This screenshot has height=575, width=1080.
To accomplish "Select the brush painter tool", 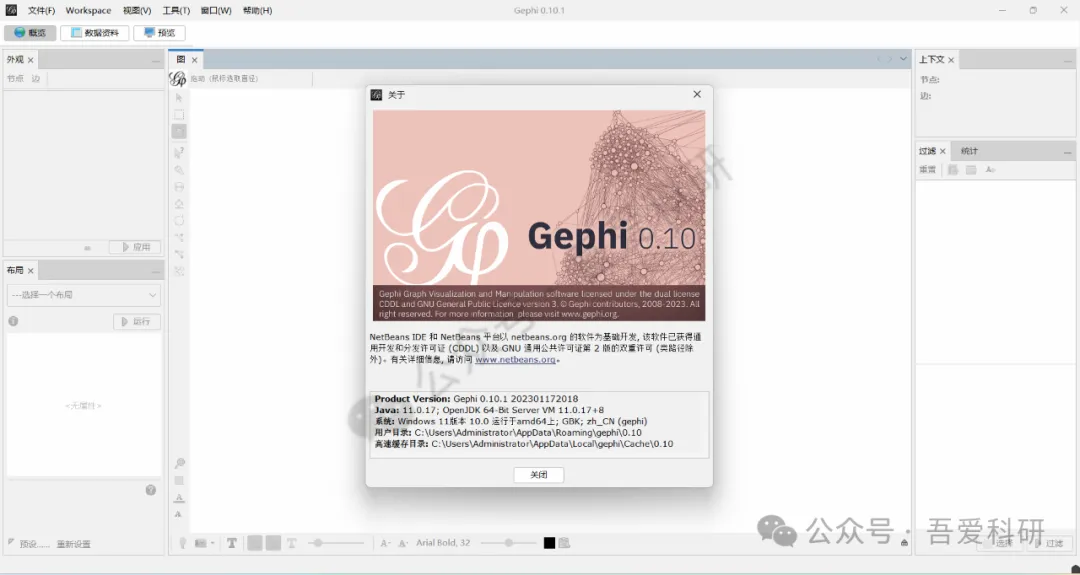I will (x=179, y=169).
